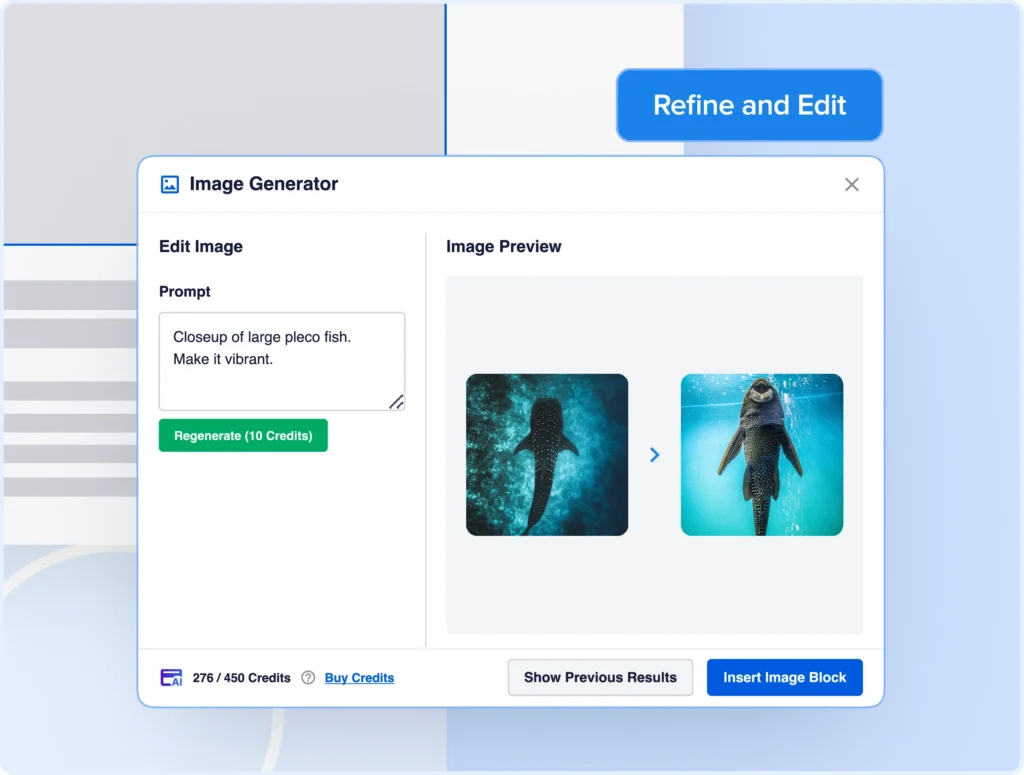This screenshot has height=775, width=1024.
Task: Click the Refine and Edit banner button
Action: [x=749, y=105]
